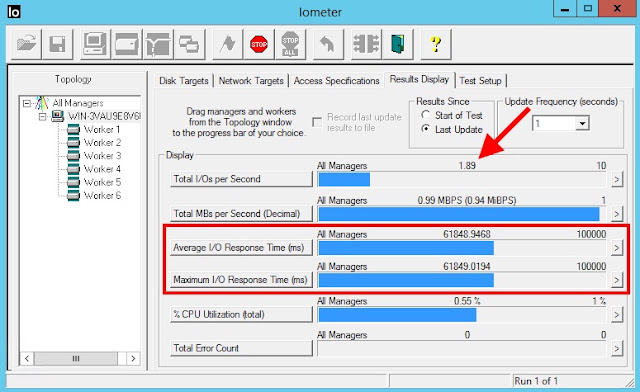Click the Total MBs per Second progress bar
The image size is (640, 392).
(x=462, y=214)
